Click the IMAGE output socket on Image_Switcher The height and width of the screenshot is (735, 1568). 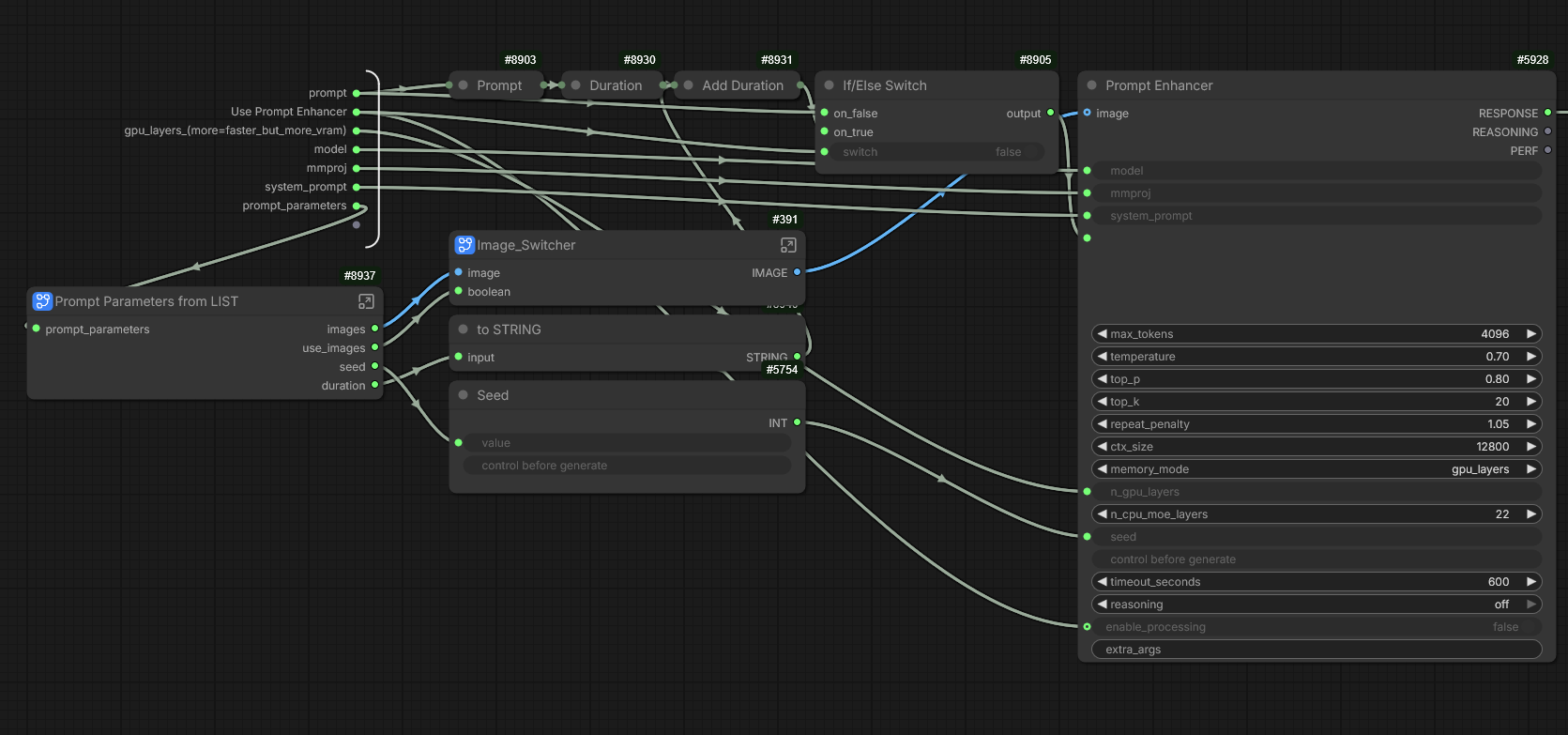798,272
